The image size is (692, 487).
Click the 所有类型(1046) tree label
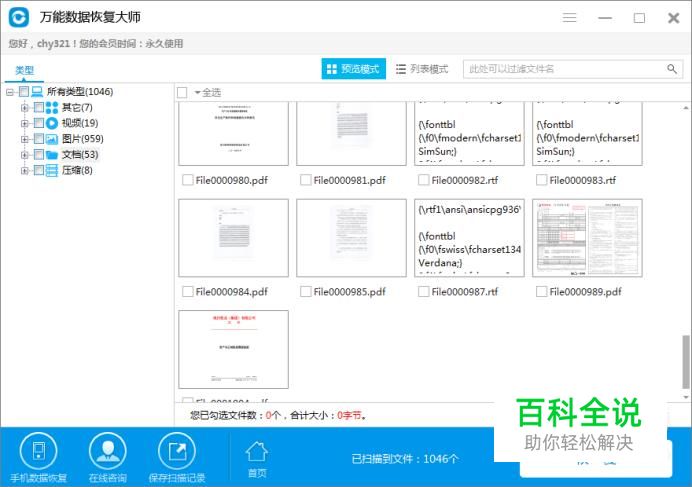pos(80,92)
